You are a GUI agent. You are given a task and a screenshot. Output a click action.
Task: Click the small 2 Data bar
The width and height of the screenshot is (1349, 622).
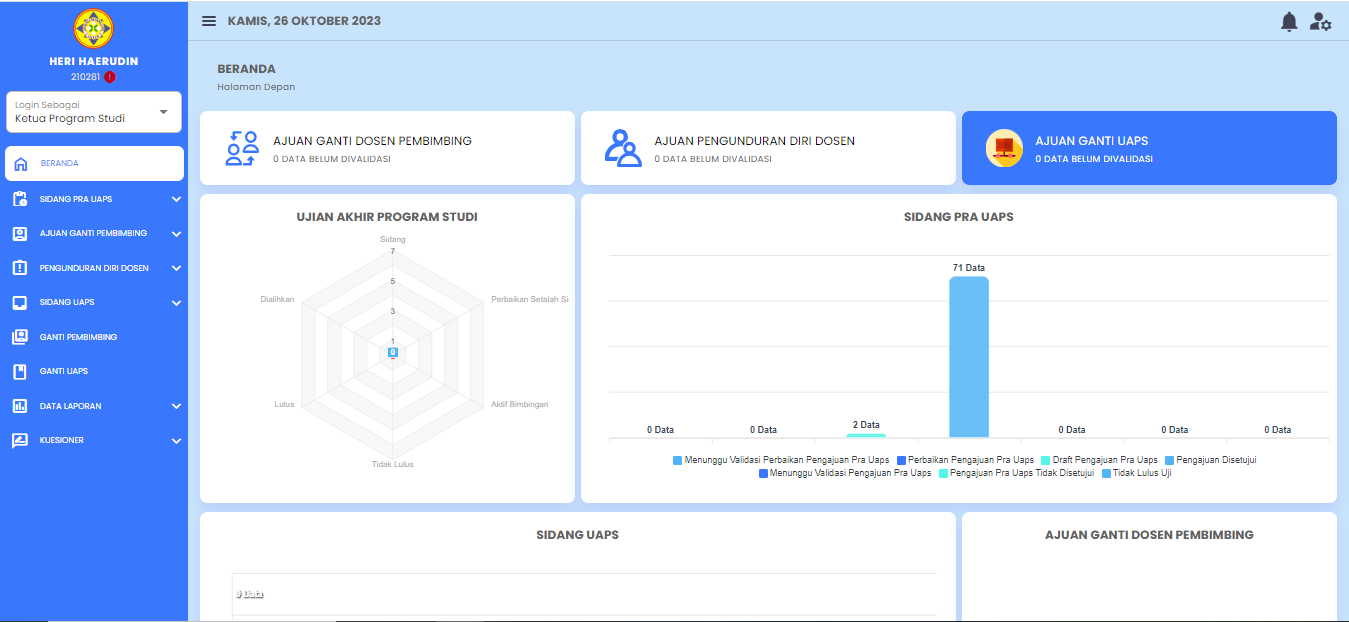866,435
